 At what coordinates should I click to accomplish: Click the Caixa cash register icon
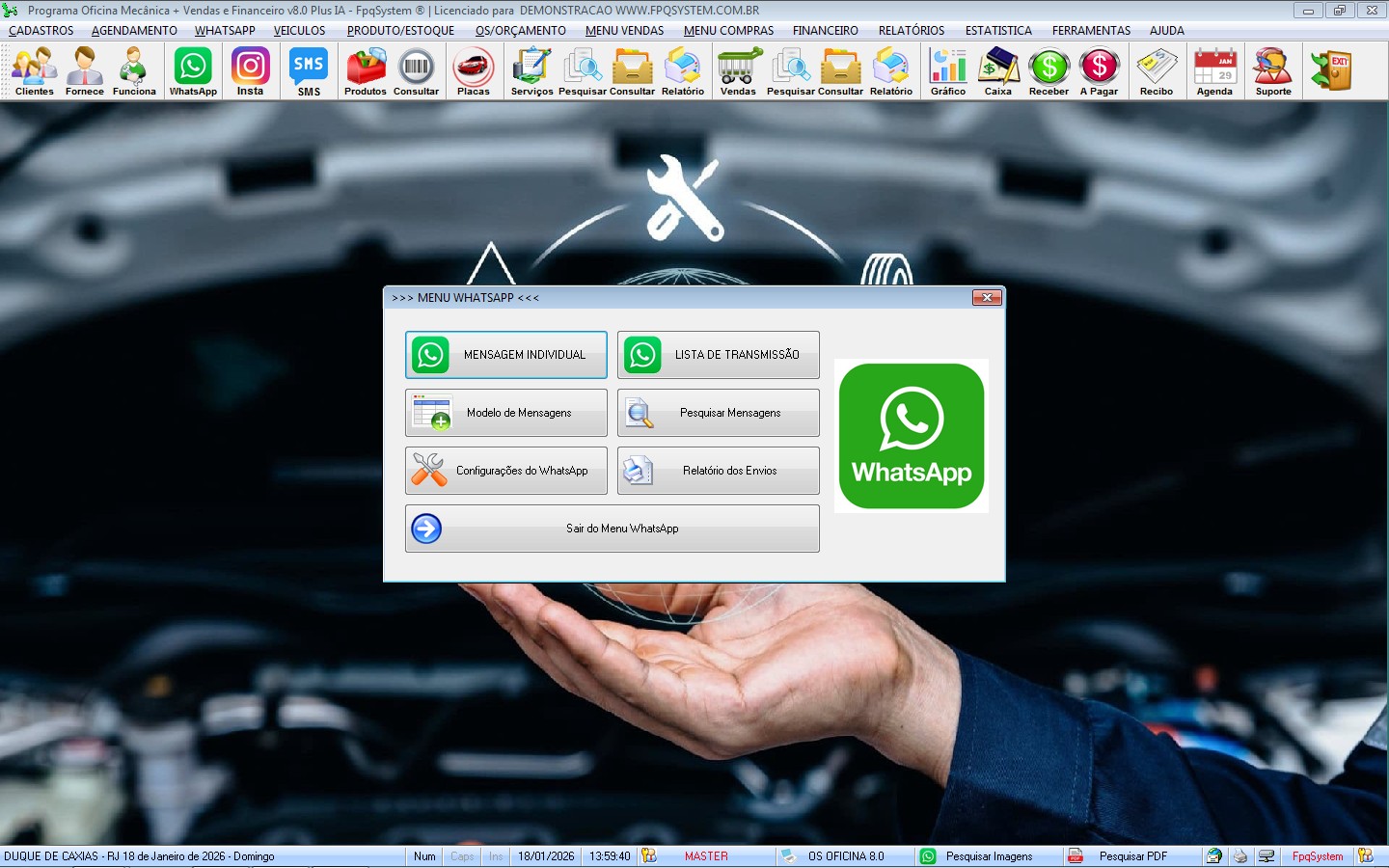[997, 72]
